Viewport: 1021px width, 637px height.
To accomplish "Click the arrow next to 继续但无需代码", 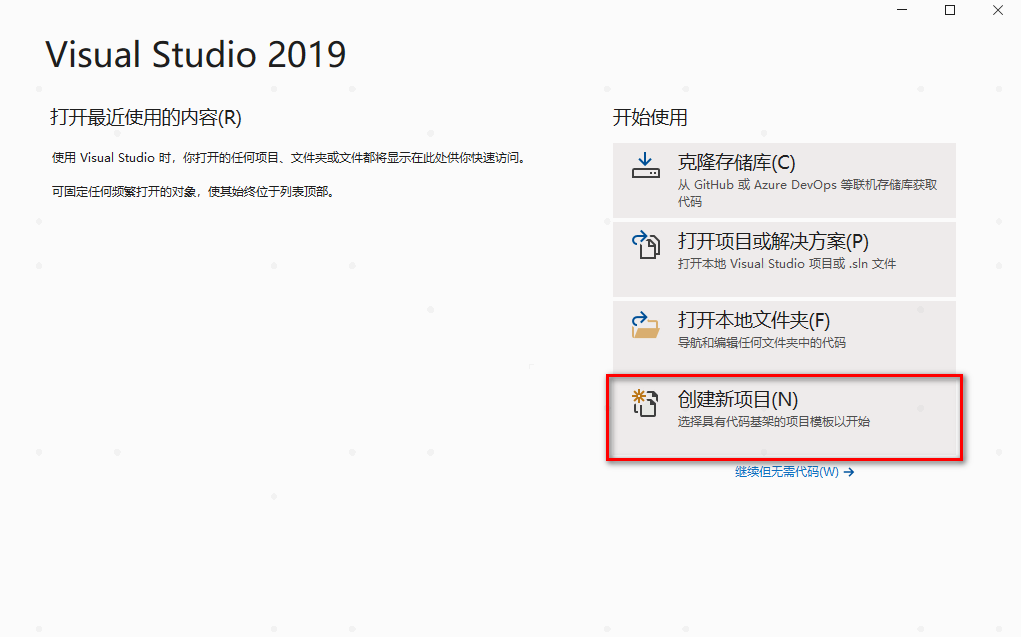I will pyautogui.click(x=848, y=472).
